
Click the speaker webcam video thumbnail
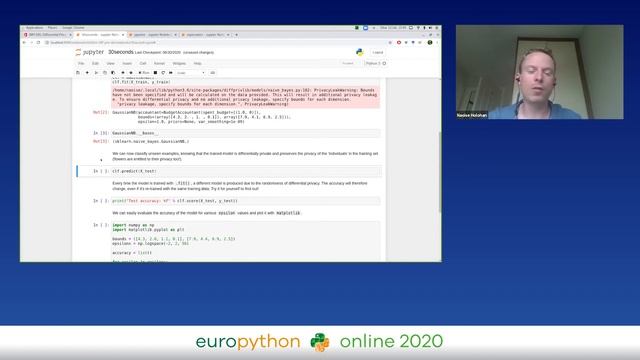click(x=540, y=72)
